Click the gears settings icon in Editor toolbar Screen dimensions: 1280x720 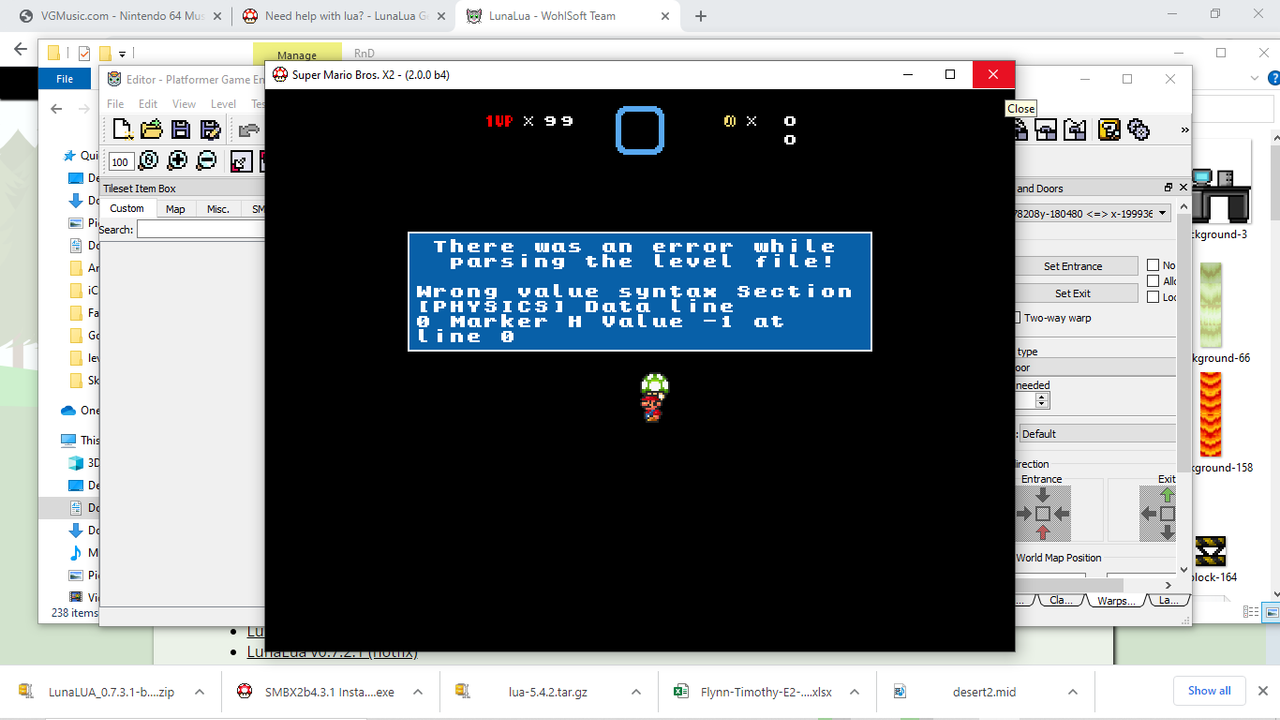1138,129
